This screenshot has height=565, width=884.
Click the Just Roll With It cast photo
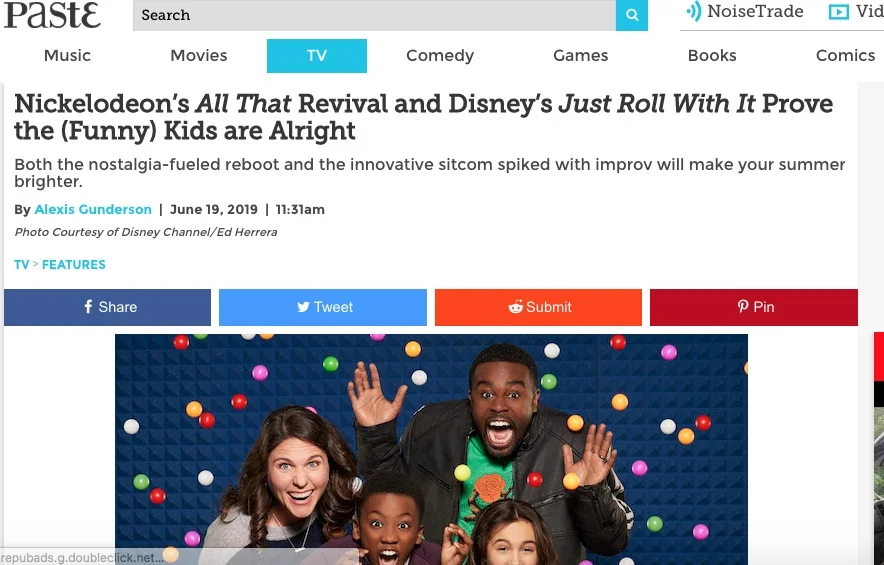(x=431, y=449)
